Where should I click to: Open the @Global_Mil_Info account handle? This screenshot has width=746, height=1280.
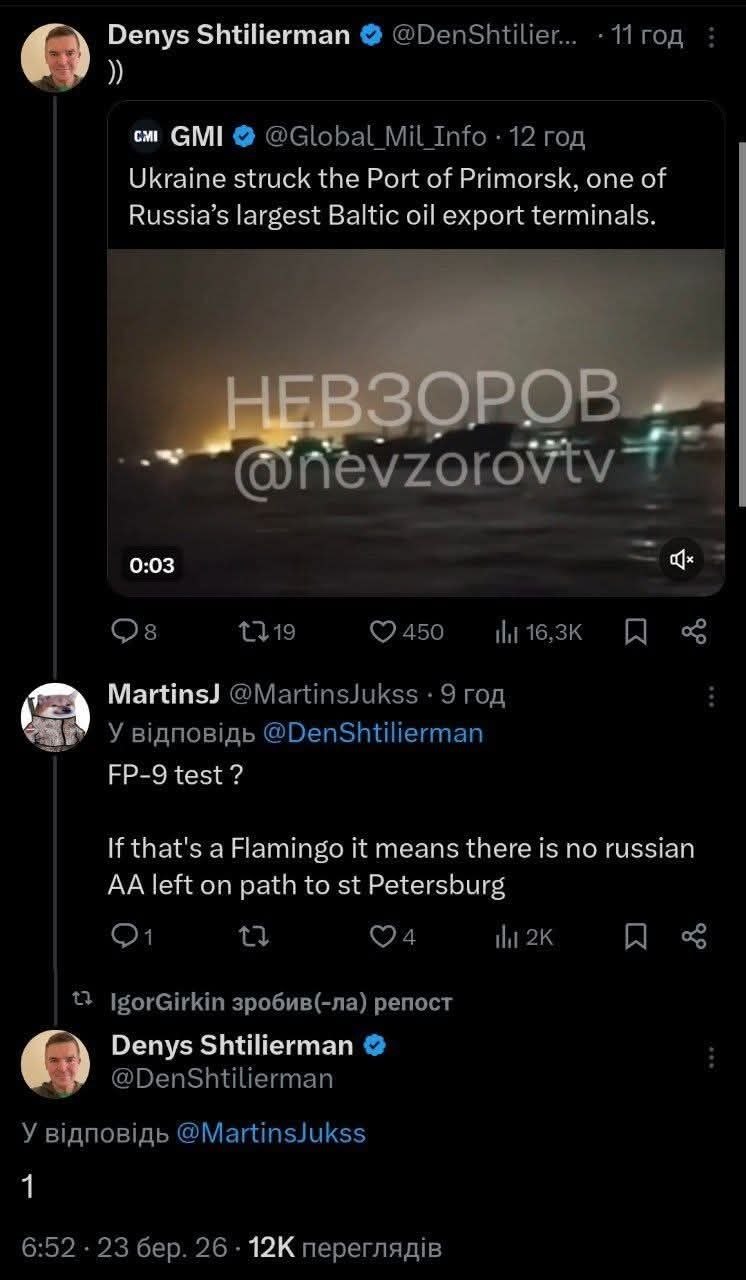pyautogui.click(x=374, y=136)
